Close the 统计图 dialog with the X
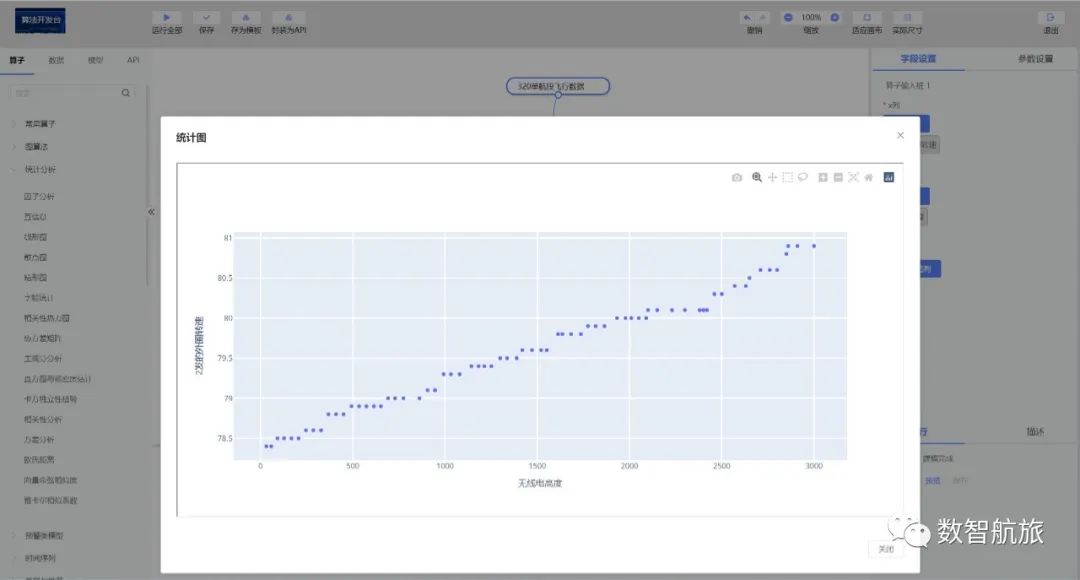This screenshot has width=1080, height=580. 900,135
